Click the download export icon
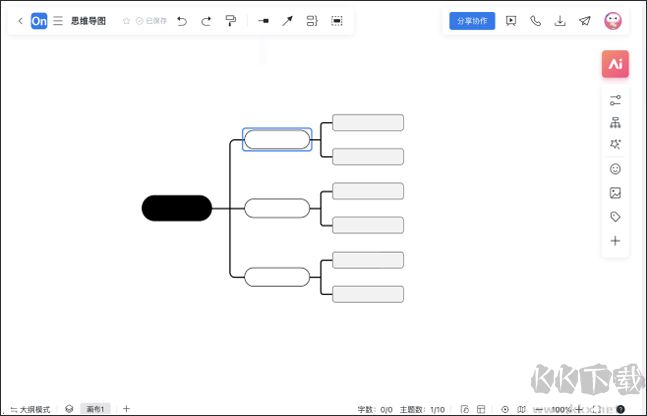The height and width of the screenshot is (416, 647). tap(560, 20)
